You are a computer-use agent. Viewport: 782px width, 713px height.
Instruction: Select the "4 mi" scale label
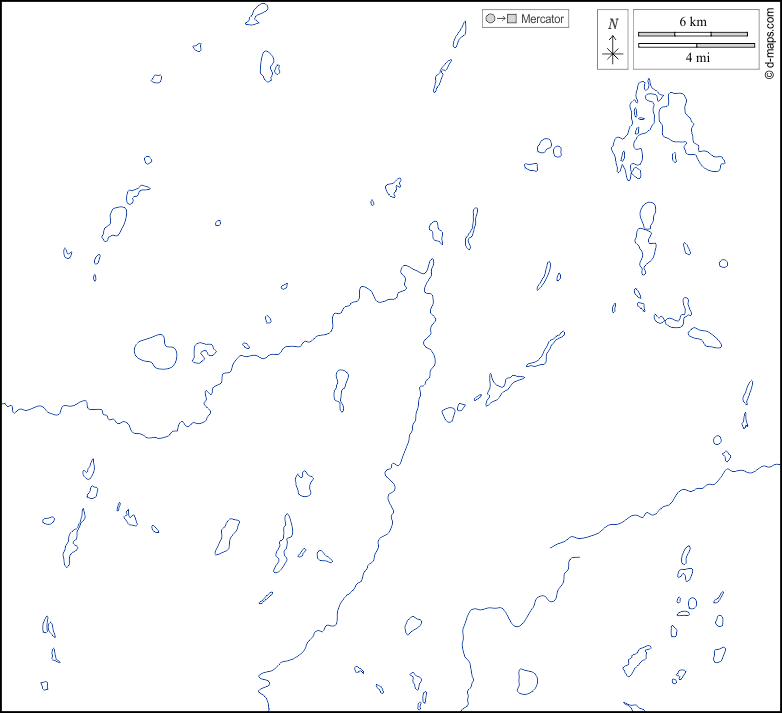click(x=697, y=58)
